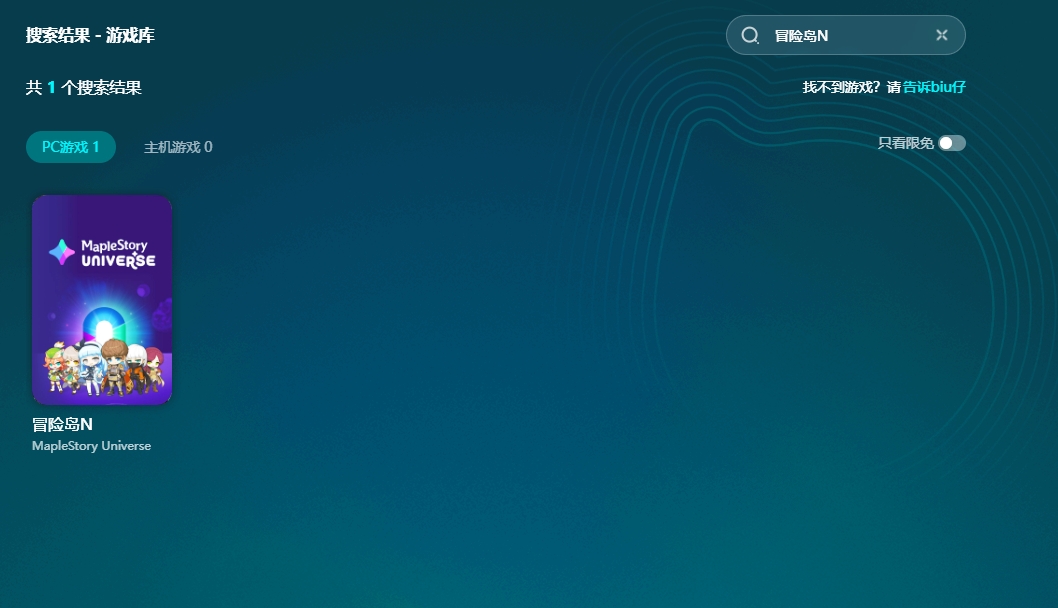Click the 只看限免 label text
This screenshot has width=1058, height=608.
(x=905, y=143)
